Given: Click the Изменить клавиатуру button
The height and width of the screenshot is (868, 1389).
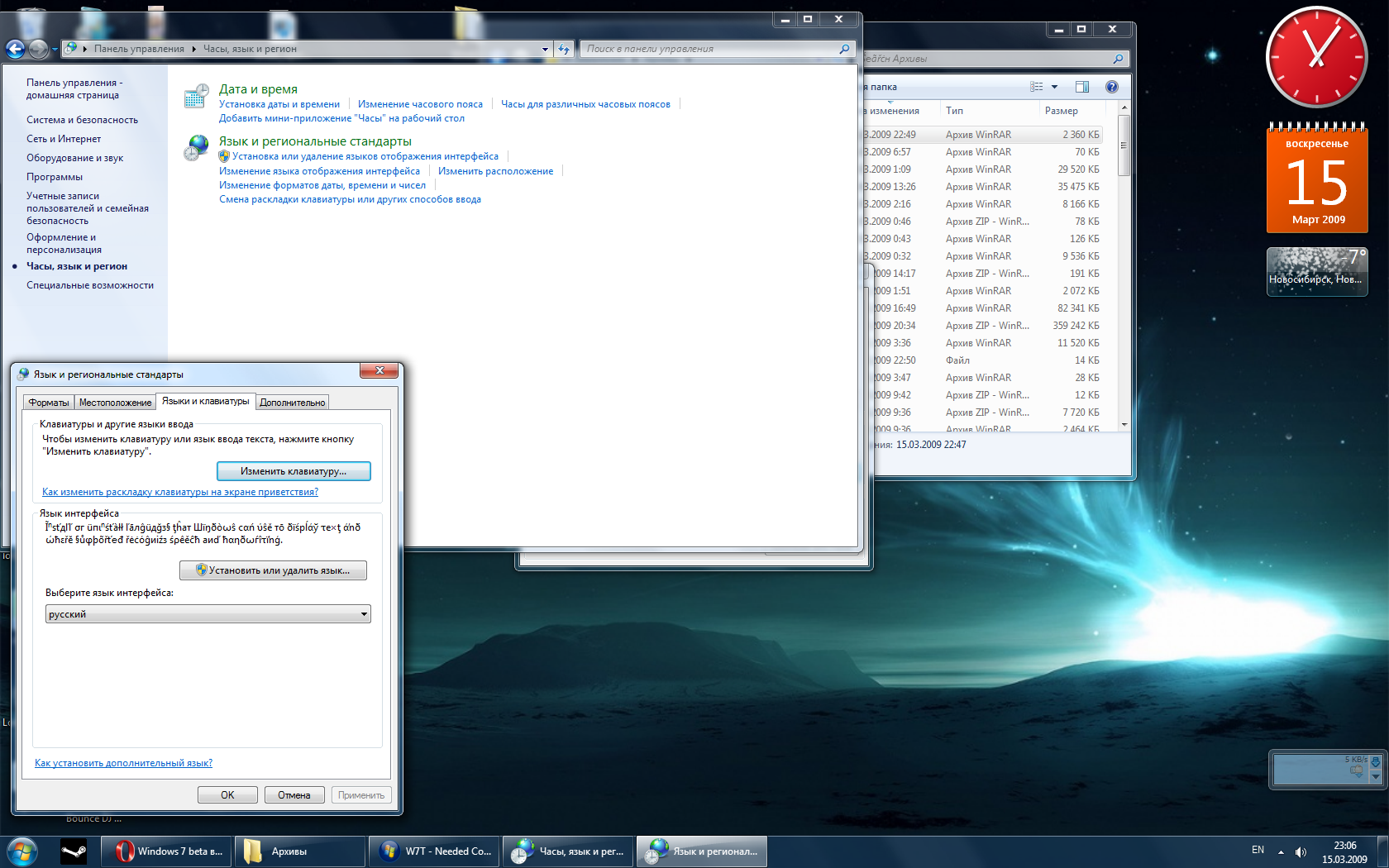Looking at the screenshot, I should coord(294,471).
